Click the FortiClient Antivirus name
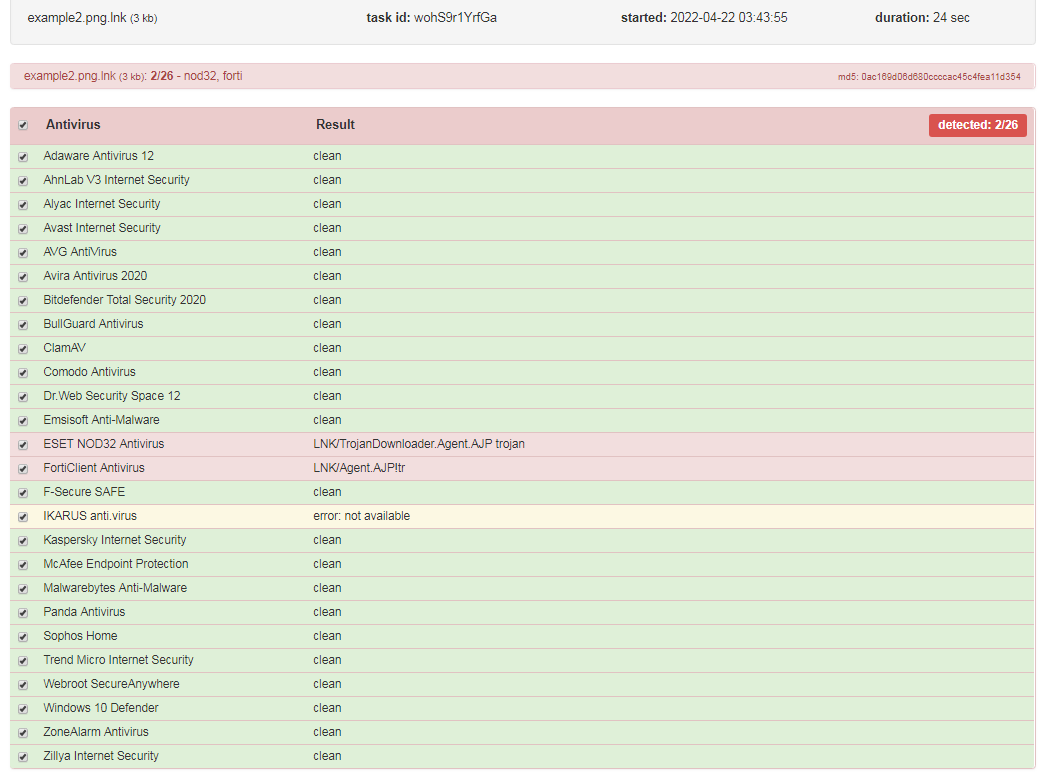Image resolution: width=1042 pixels, height=783 pixels. pyautogui.click(x=94, y=467)
